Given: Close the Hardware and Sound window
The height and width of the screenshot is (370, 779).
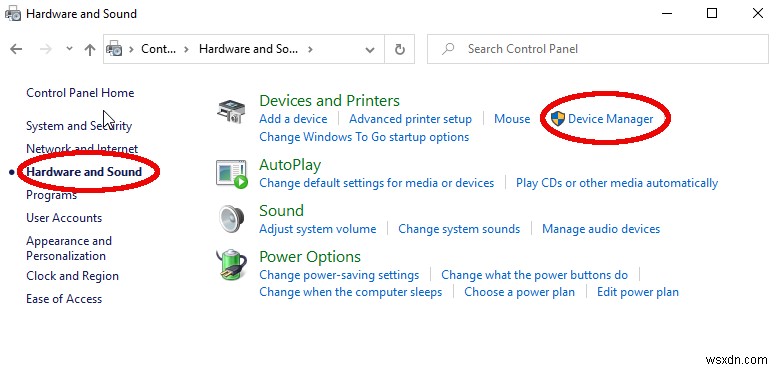Looking at the screenshot, I should [x=758, y=13].
